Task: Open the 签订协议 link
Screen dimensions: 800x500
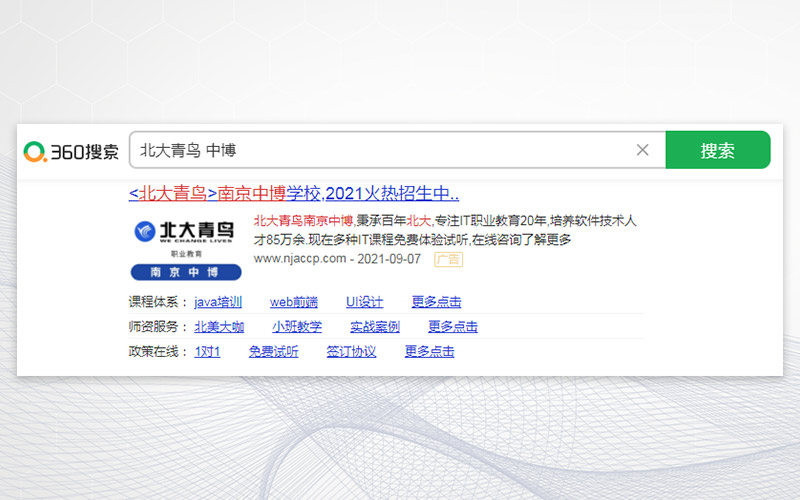Action: coord(352,352)
